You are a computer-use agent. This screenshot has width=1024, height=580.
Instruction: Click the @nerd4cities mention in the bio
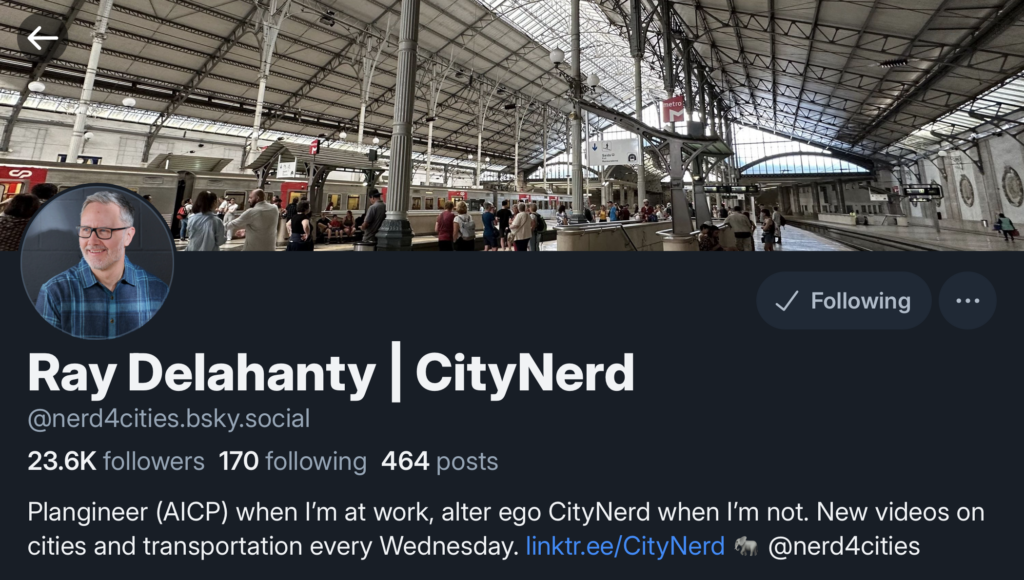pos(844,546)
